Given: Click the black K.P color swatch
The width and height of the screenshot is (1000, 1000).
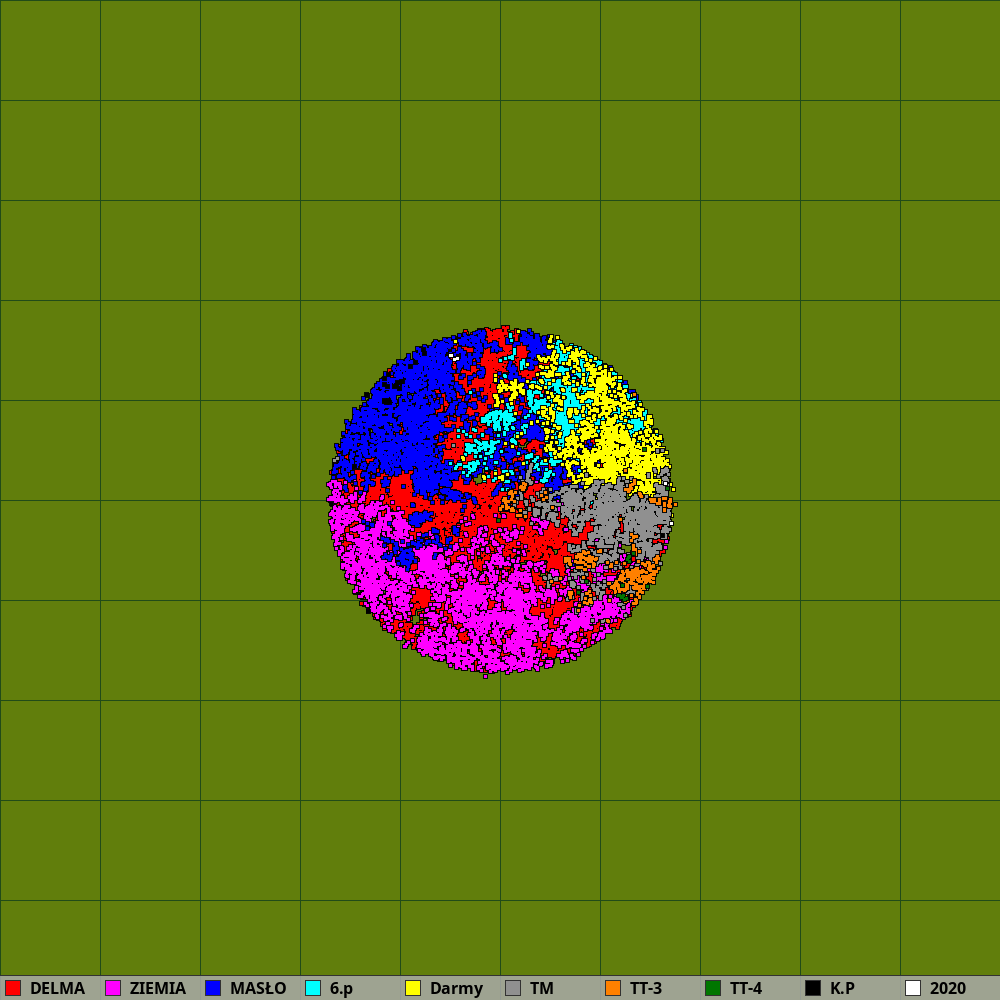Looking at the screenshot, I should tap(813, 988).
